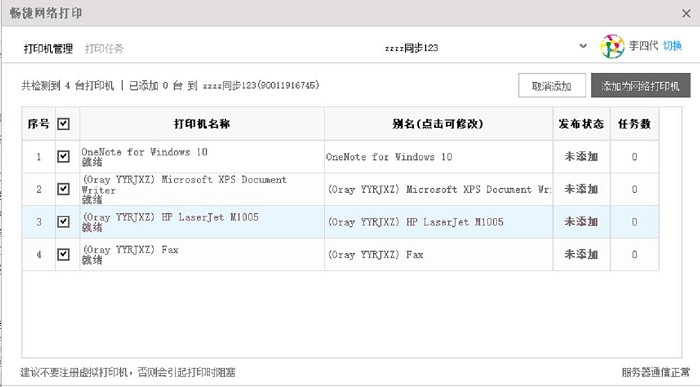This screenshot has height=387, width=700.
Task: Click 未添加 status in HP LaserJet row
Action: pos(581,222)
